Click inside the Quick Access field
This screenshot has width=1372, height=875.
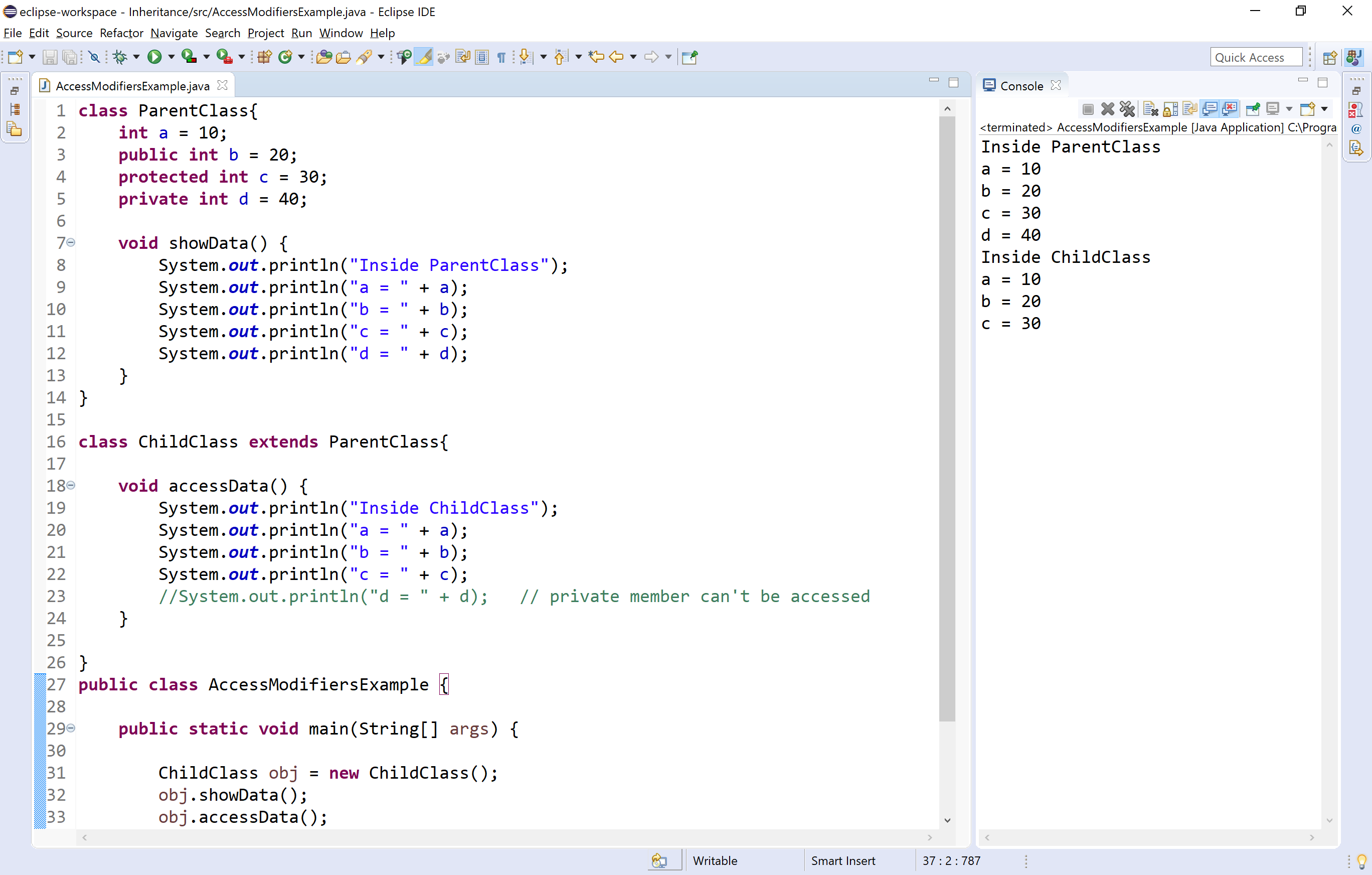coord(1256,57)
